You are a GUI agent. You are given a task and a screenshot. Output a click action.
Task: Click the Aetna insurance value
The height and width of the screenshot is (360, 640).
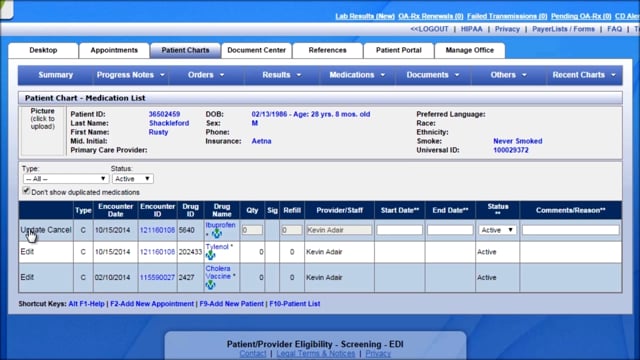point(261,141)
